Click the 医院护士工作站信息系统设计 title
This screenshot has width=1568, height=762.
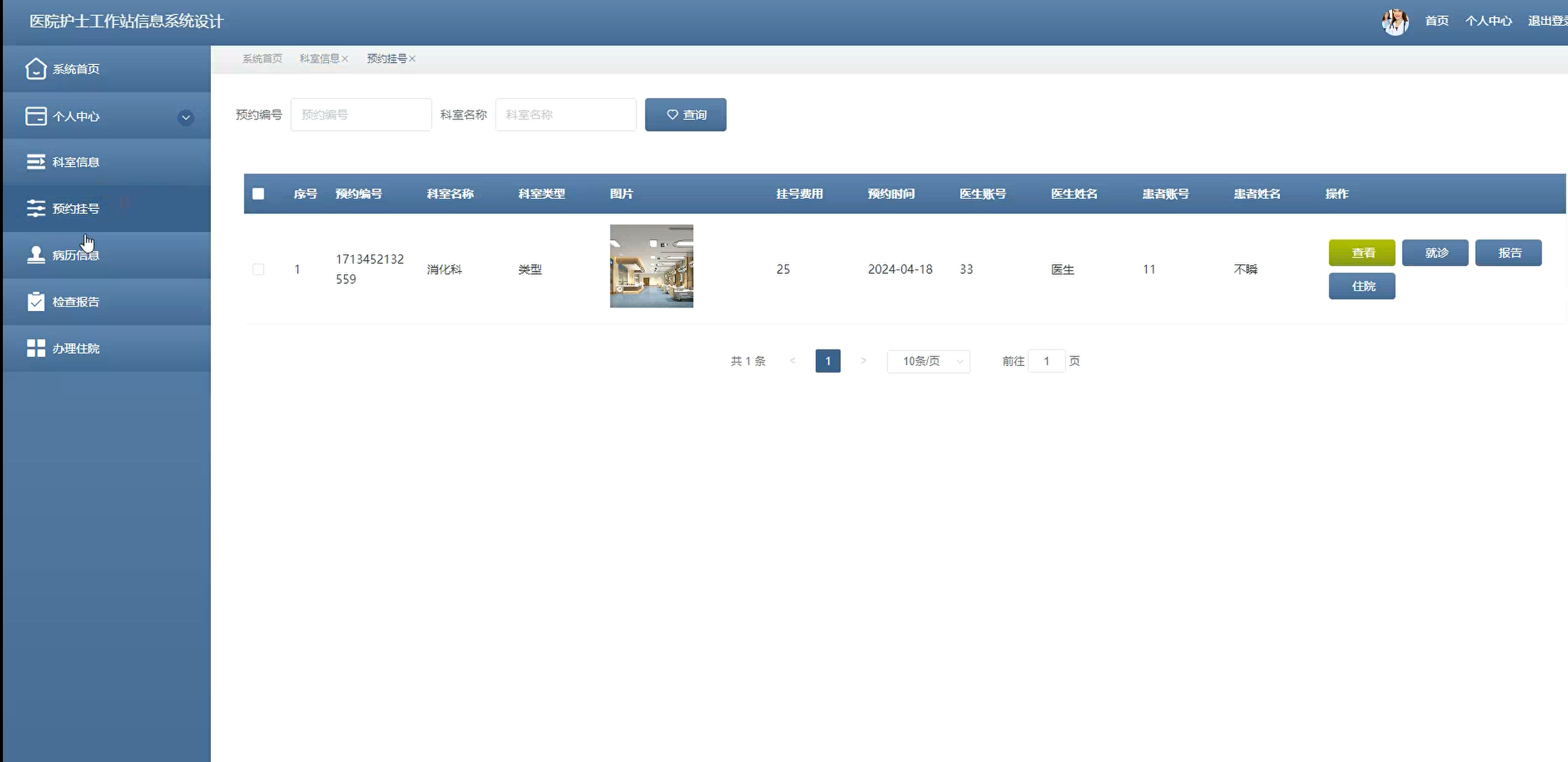pyautogui.click(x=127, y=21)
